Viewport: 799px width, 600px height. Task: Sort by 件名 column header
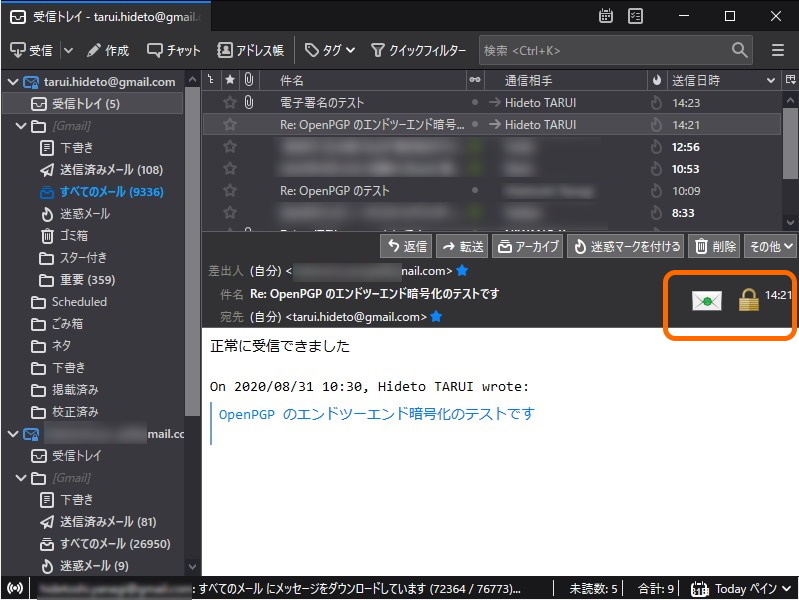click(x=363, y=80)
